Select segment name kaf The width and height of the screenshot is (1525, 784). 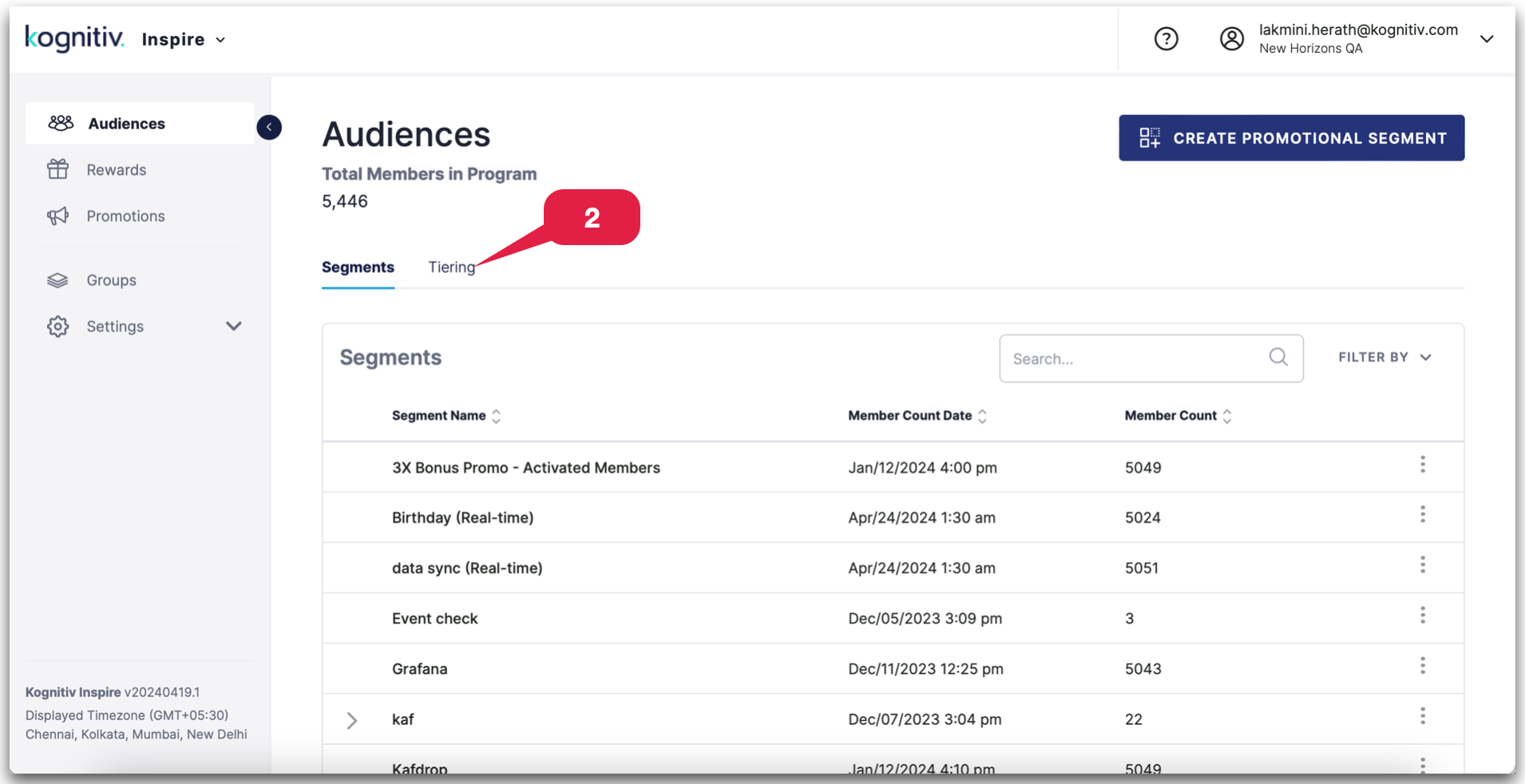tap(402, 719)
